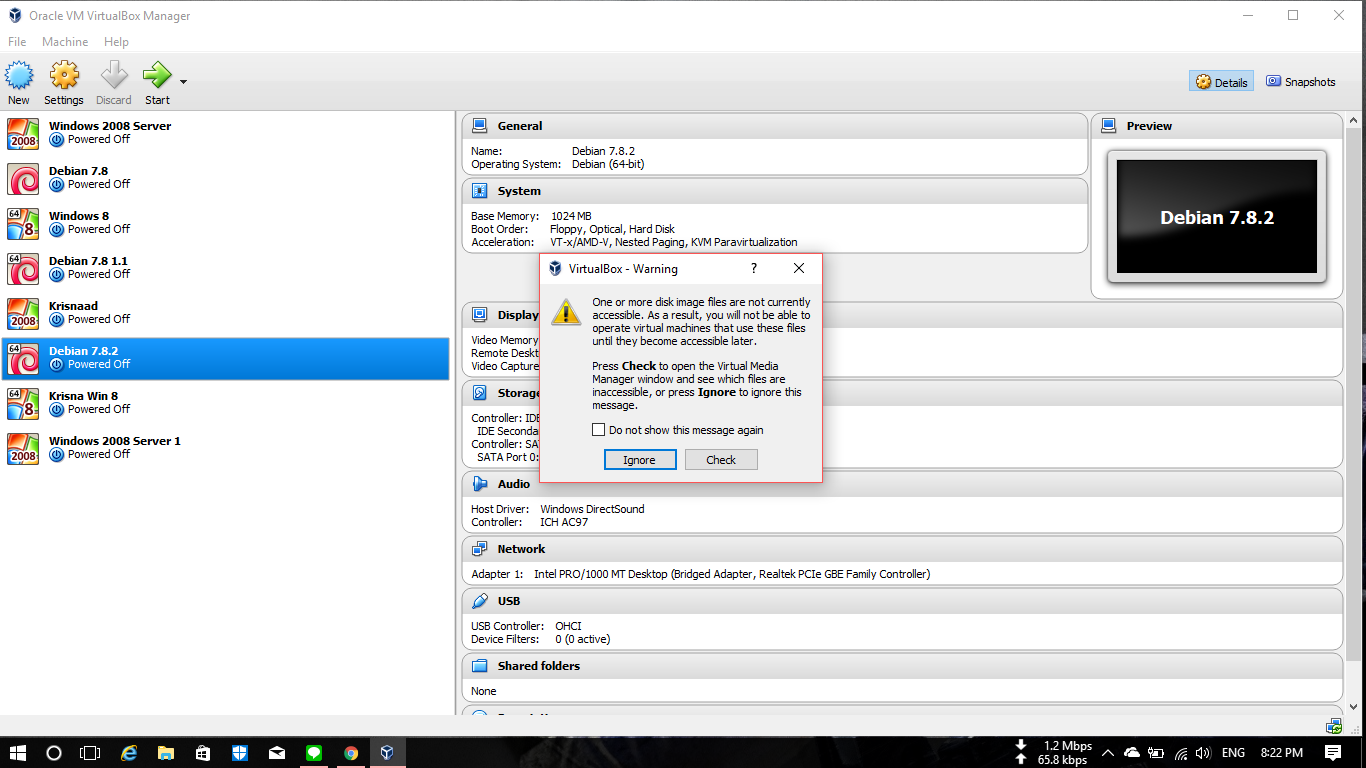This screenshot has width=1366, height=768.
Task: Click the Krisna Win 8 OS icon
Action: (x=23, y=403)
